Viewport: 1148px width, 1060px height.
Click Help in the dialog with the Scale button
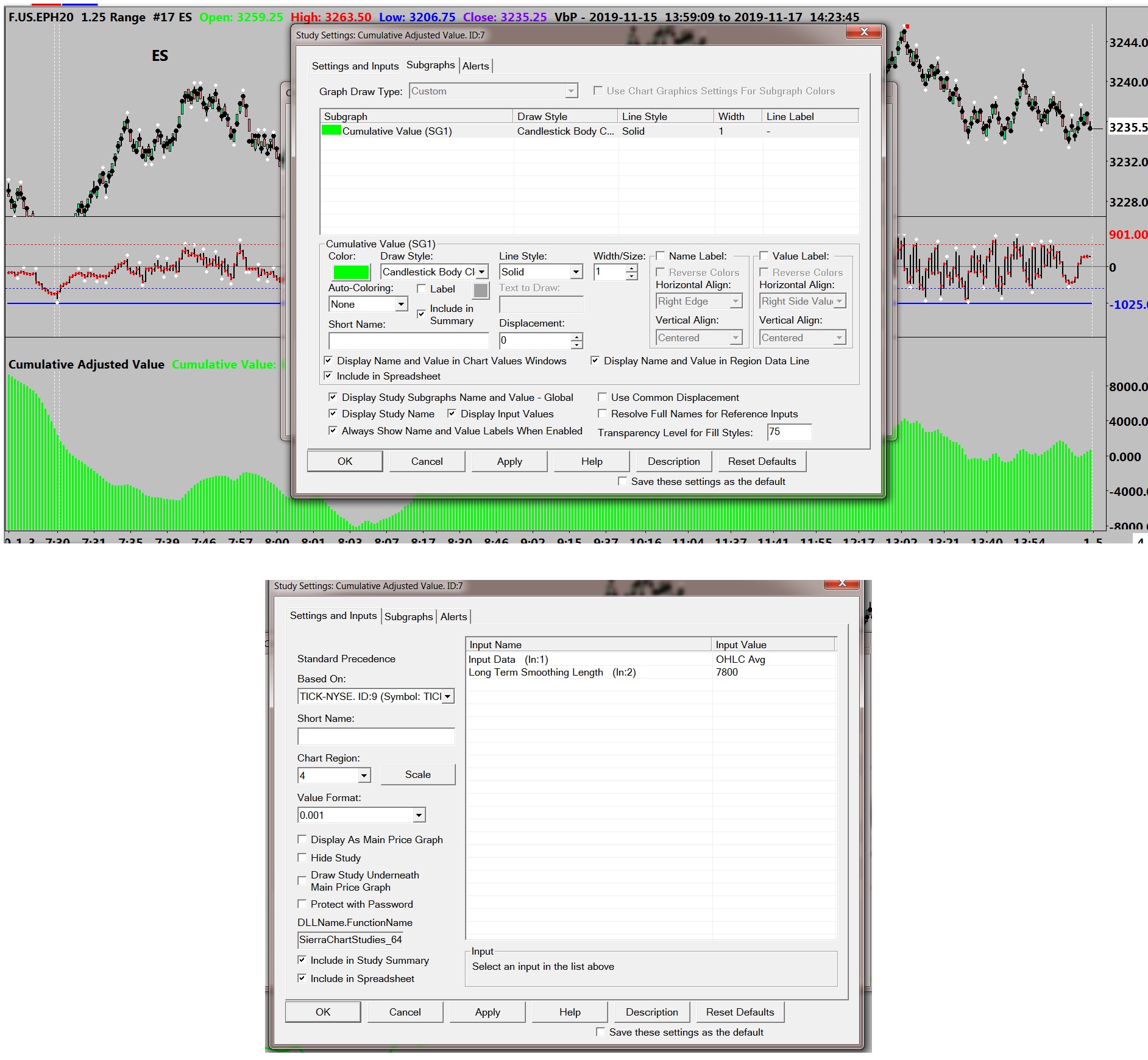tap(570, 1012)
